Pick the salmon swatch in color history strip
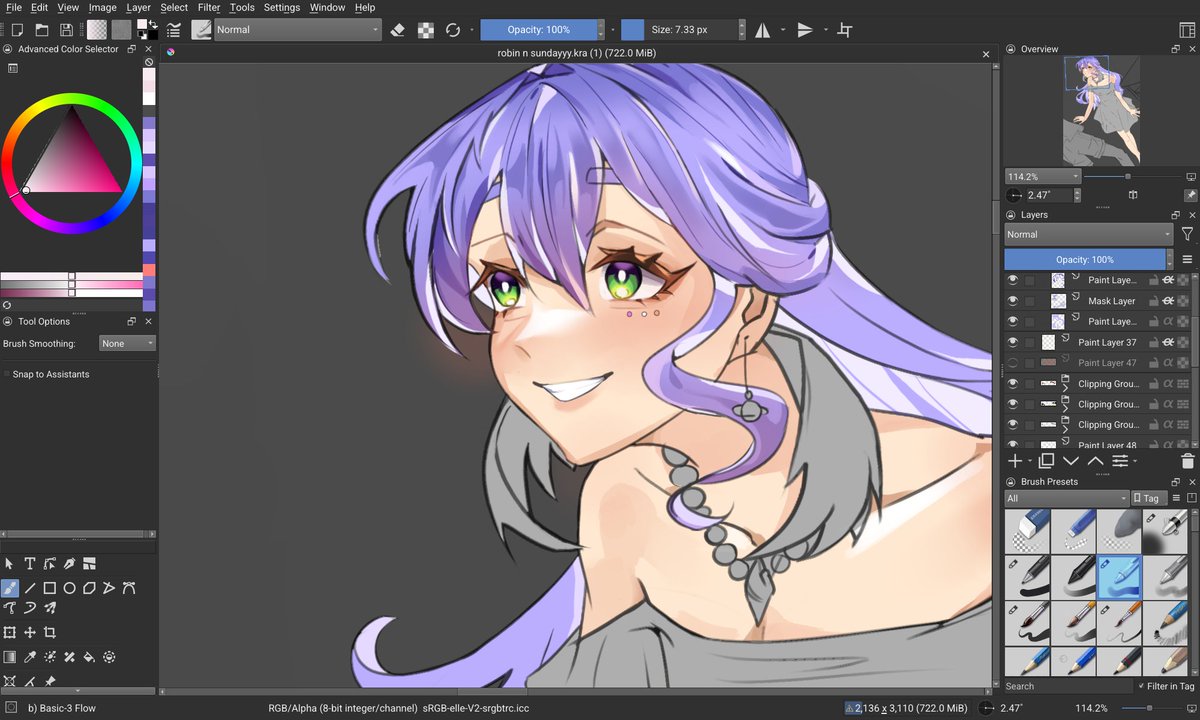Viewport: 1200px width, 720px height. 149,270
